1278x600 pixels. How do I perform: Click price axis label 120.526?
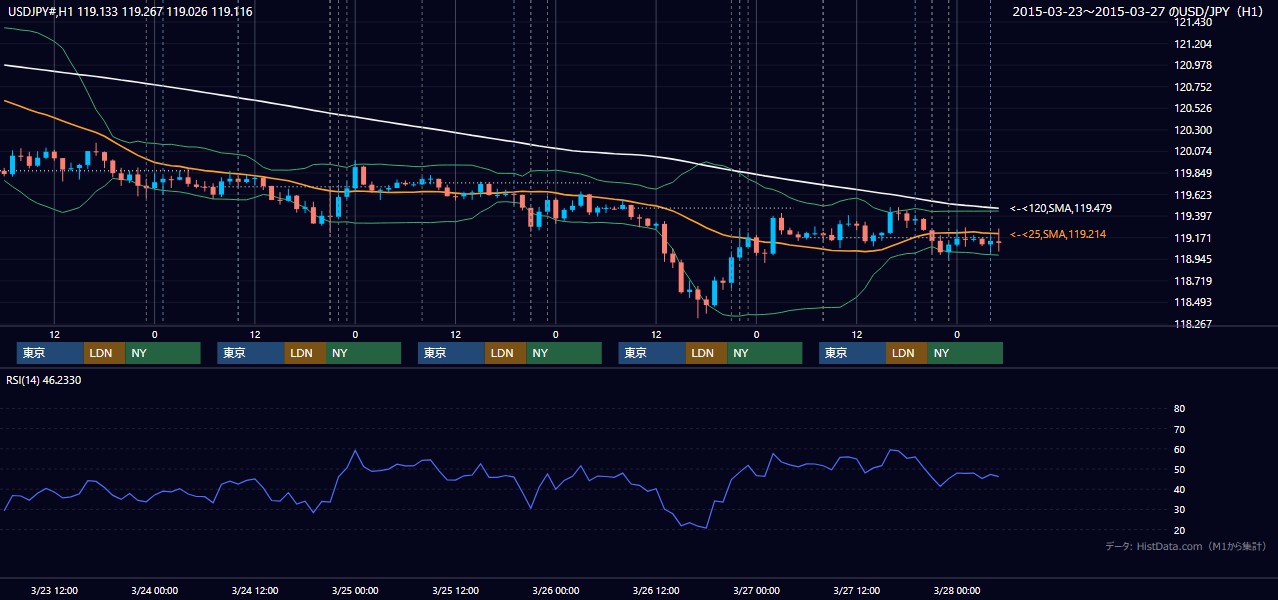tap(1192, 108)
